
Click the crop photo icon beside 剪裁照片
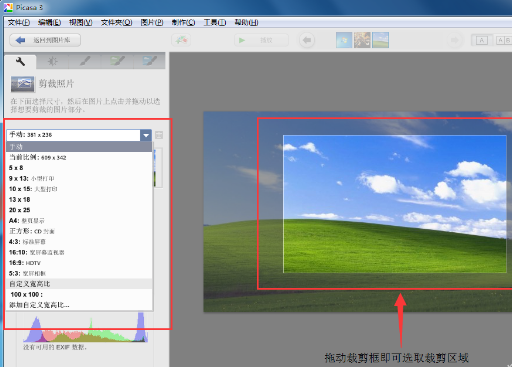point(22,84)
